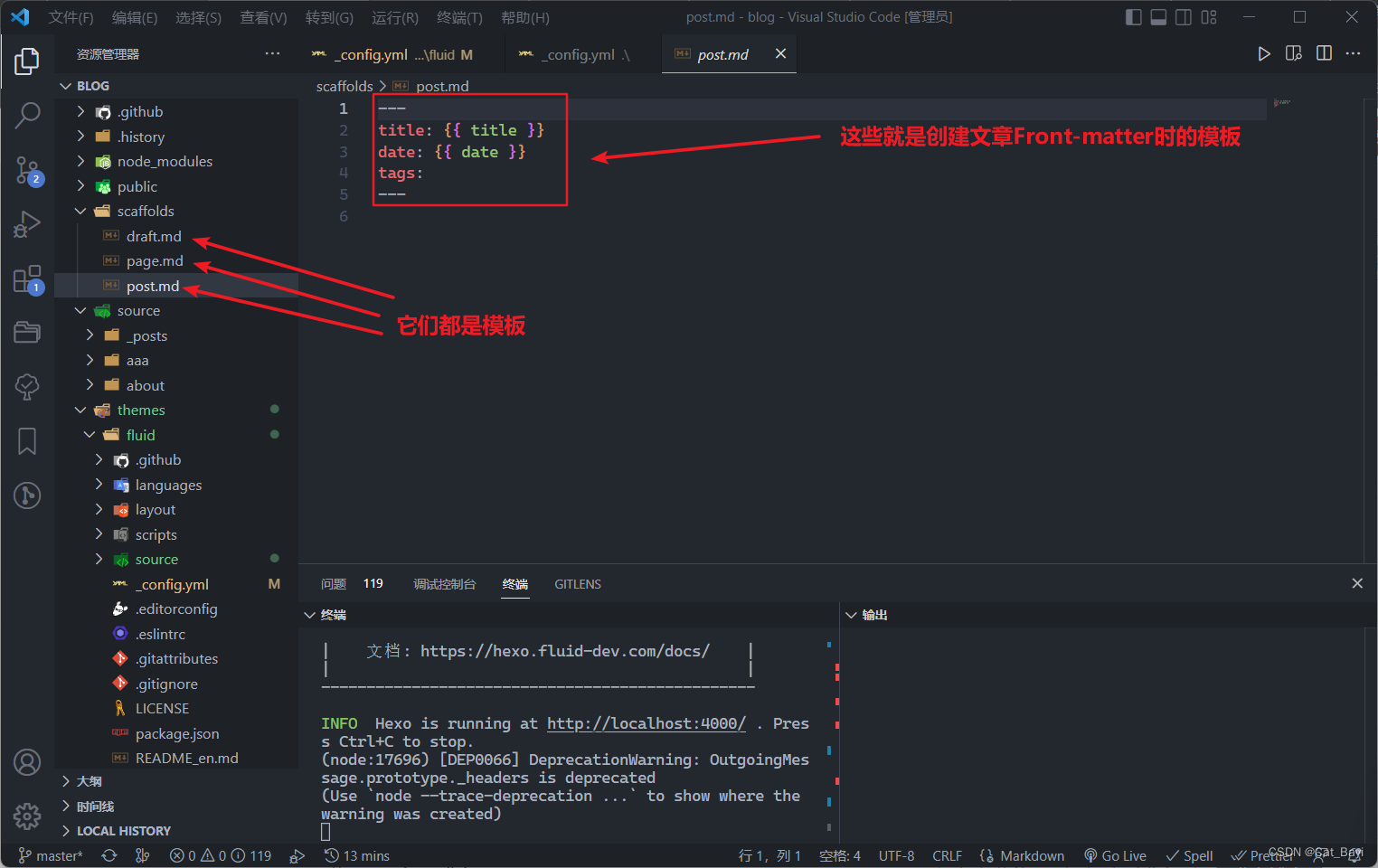Open preview to the side icon
The width and height of the screenshot is (1378, 868).
[x=1294, y=54]
